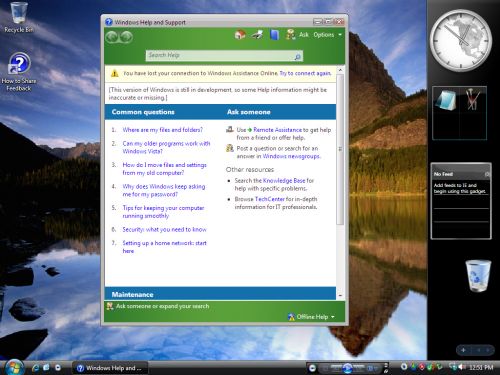Go to Help home via house icon
Screen dimensions: 500x375
pos(240,34)
